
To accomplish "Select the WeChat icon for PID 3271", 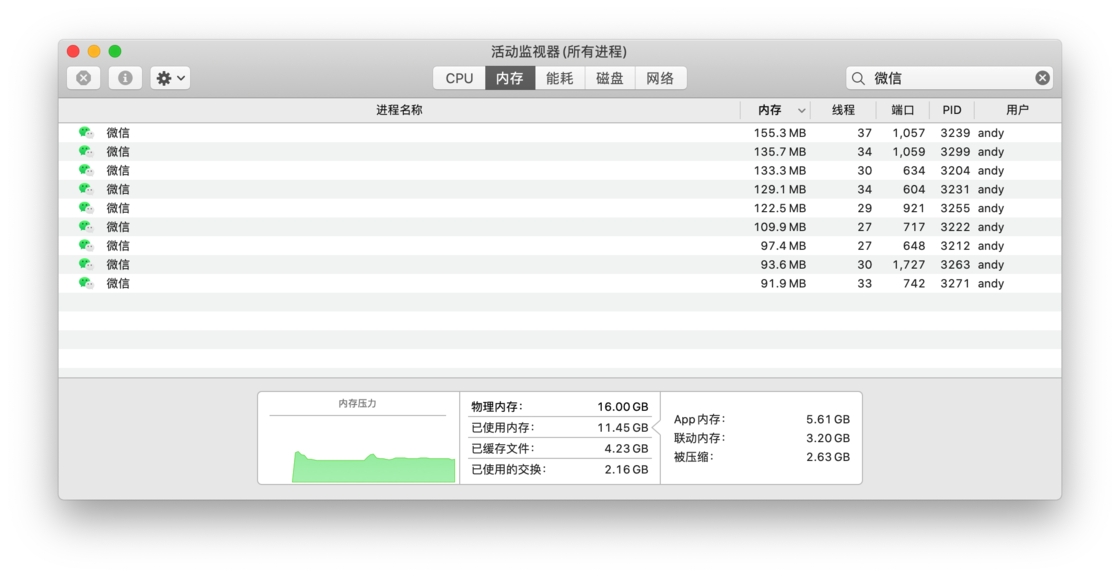I will (x=86, y=284).
